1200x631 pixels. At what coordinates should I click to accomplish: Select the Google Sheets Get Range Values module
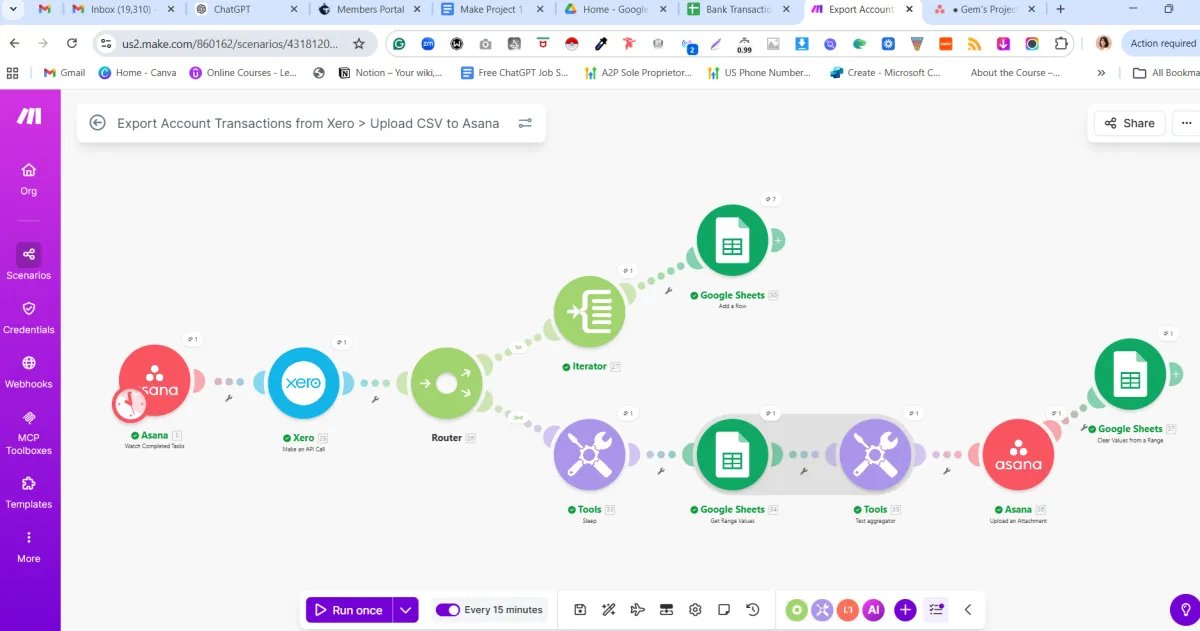coord(733,454)
